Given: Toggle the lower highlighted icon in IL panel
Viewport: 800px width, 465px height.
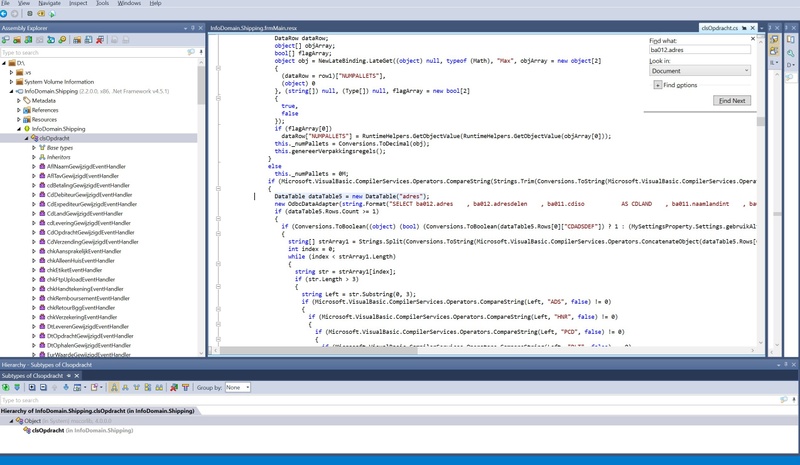Looking at the screenshot, I should [773, 51].
